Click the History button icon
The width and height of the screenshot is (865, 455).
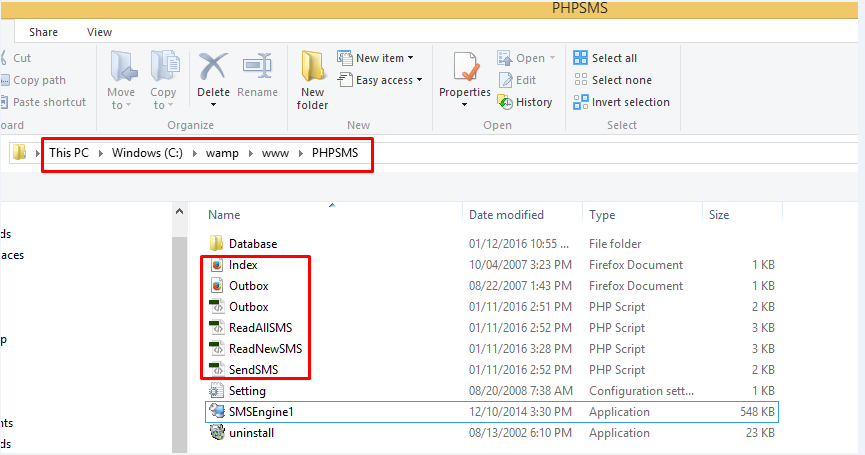(505, 102)
